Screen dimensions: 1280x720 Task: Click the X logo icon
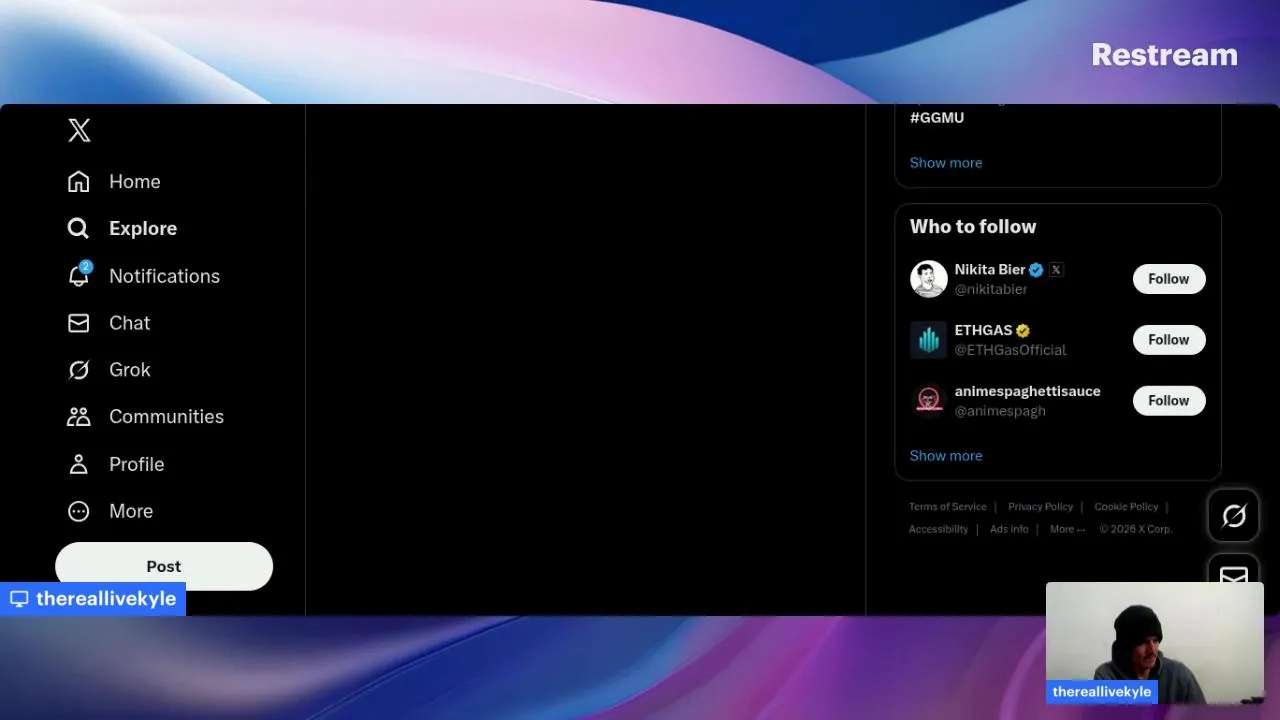[79, 130]
